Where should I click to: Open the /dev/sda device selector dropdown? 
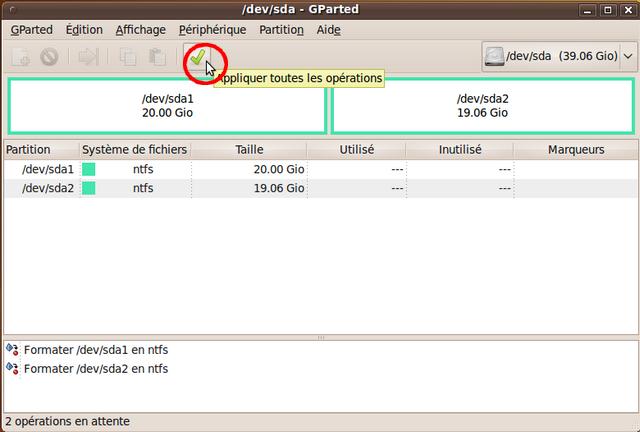(559, 56)
